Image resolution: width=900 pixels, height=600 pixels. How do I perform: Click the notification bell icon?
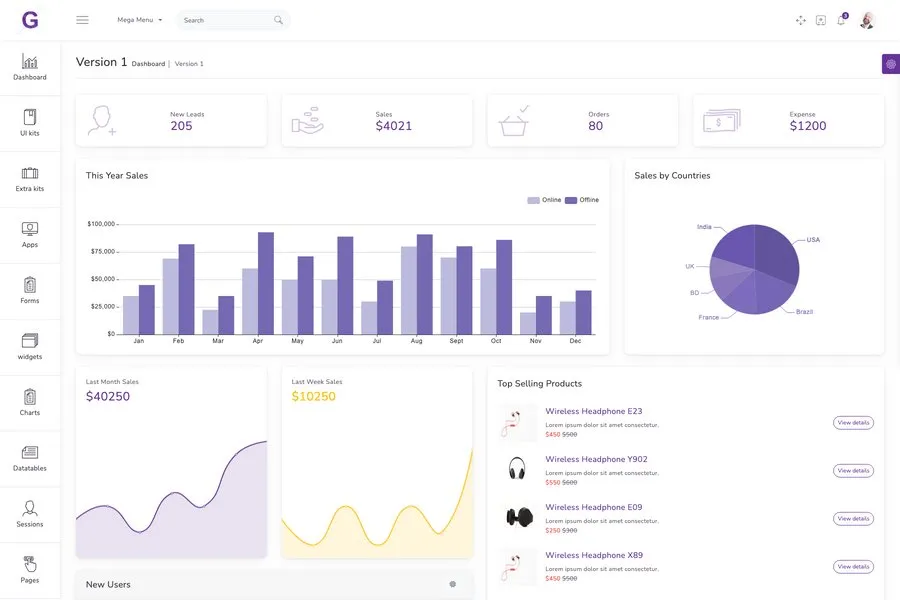[841, 20]
